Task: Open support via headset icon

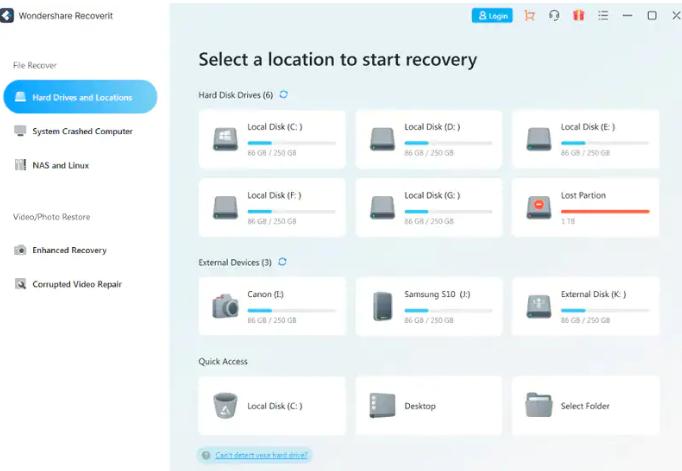Action: (554, 16)
